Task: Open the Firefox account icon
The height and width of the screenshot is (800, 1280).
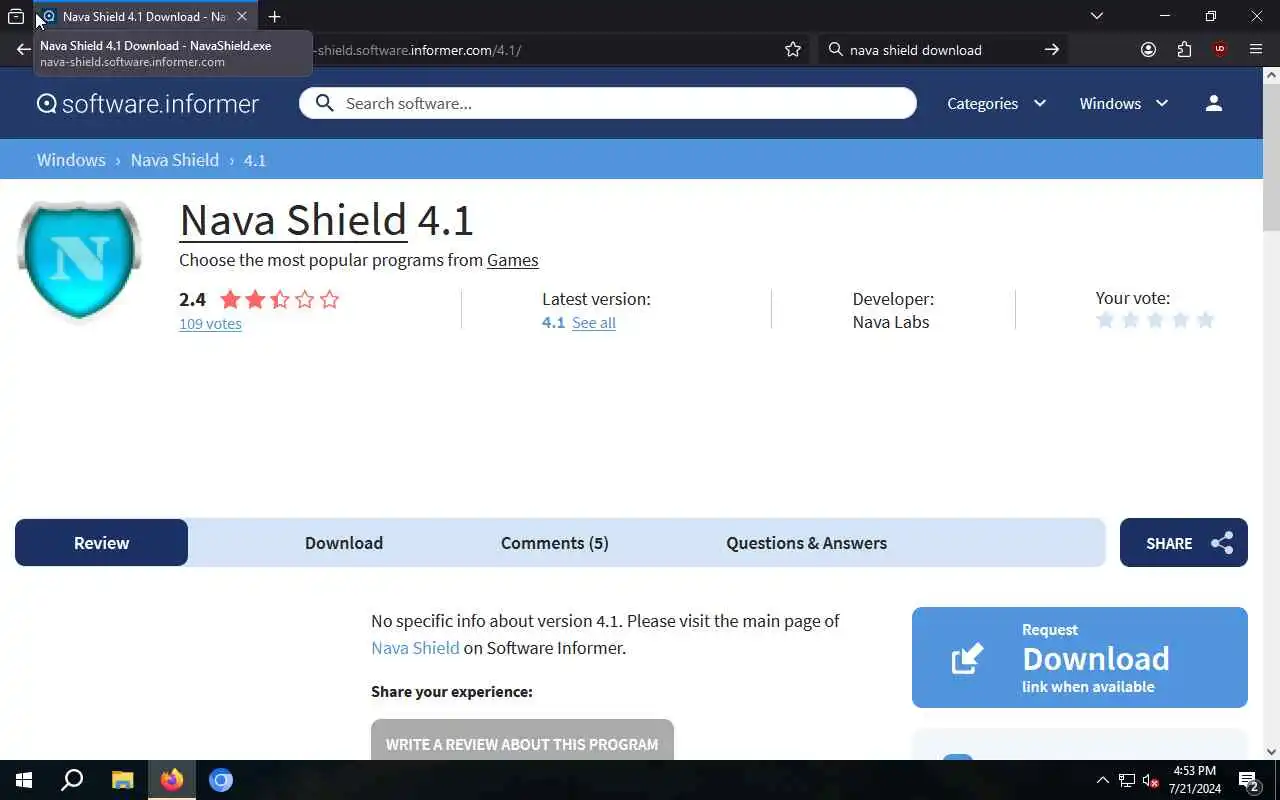Action: [1148, 49]
